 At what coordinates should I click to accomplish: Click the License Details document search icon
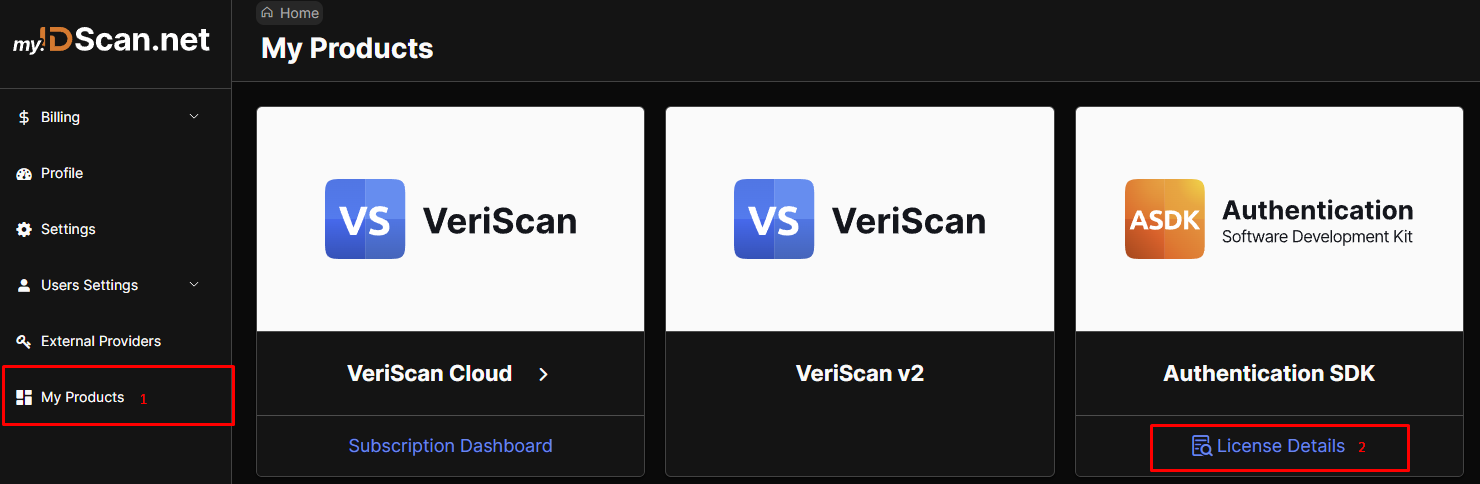1201,446
